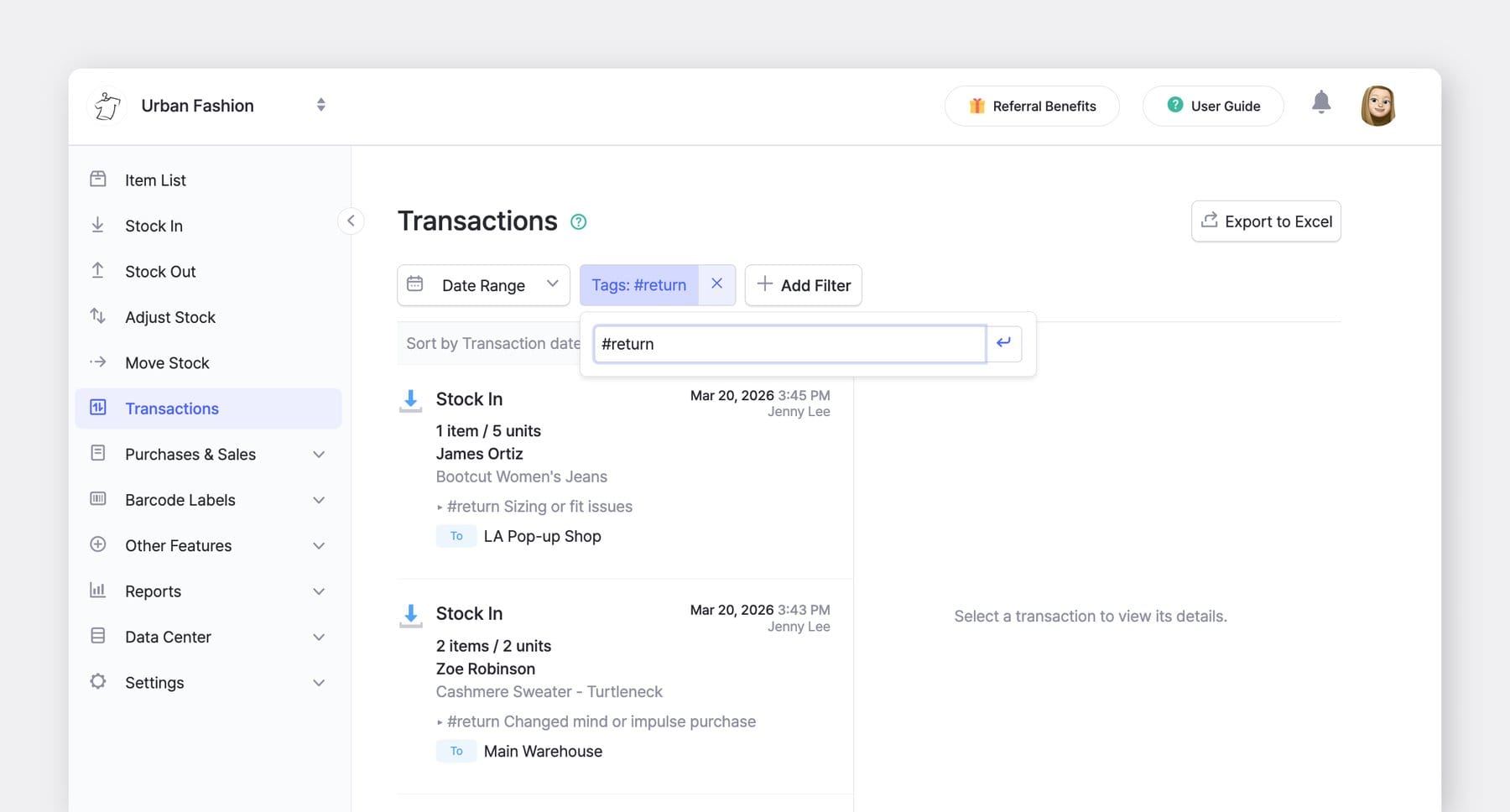Remove the Tags #return filter

click(716, 284)
